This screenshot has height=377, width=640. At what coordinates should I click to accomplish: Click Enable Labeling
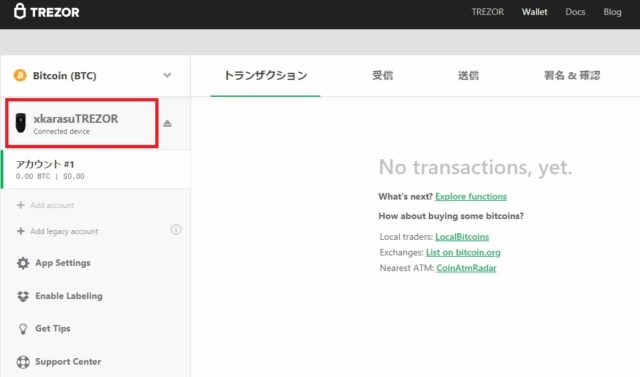click(69, 296)
